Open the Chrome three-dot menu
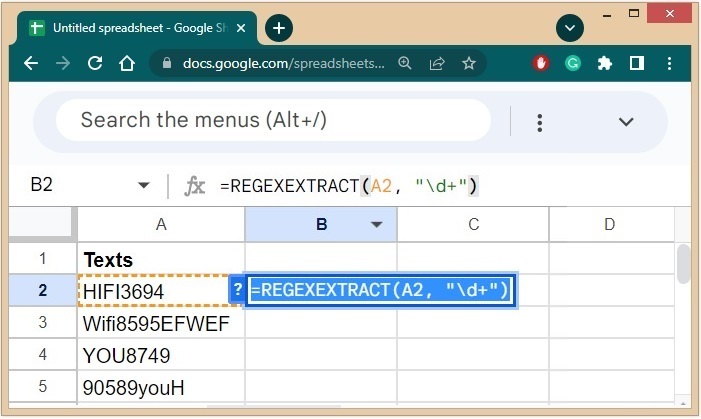The image size is (701, 419). pyautogui.click(x=668, y=63)
